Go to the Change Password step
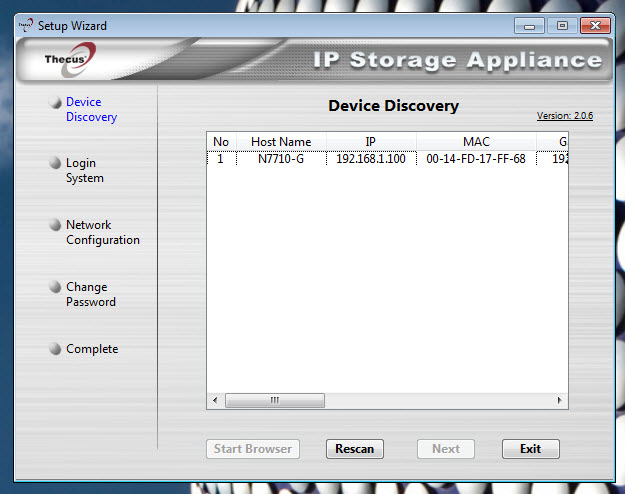The image size is (625, 494). coord(91,294)
